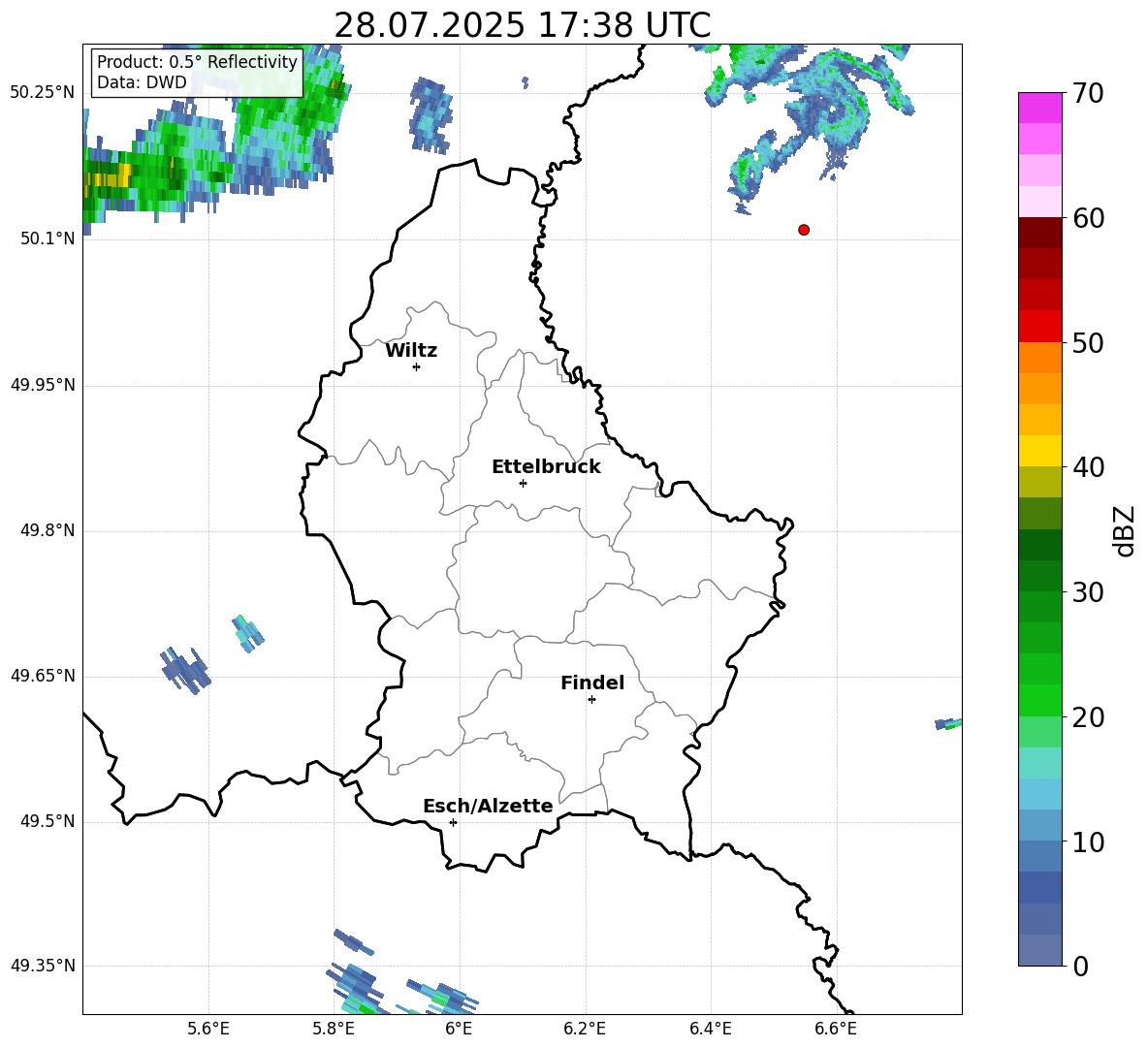
Task: Click the 5.6°E longitude label
Action: click(208, 1029)
